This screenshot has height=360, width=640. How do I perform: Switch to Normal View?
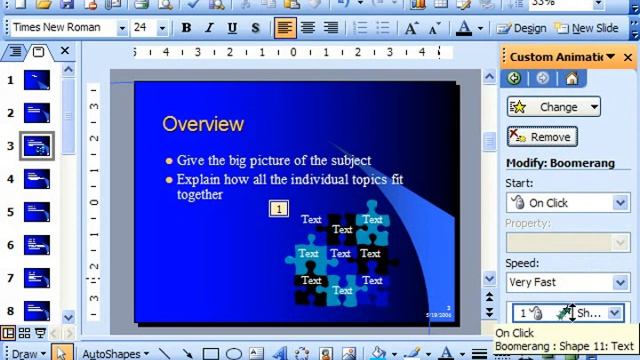point(8,333)
